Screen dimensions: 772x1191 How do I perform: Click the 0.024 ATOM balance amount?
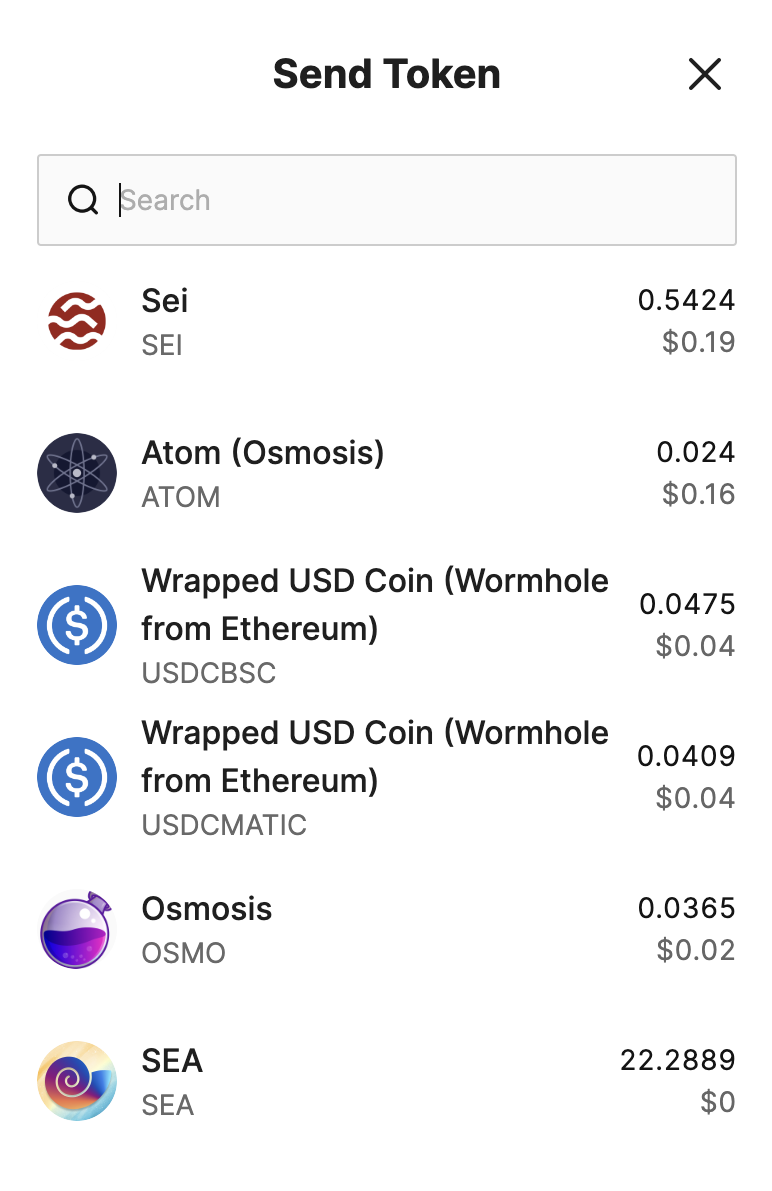coord(695,452)
